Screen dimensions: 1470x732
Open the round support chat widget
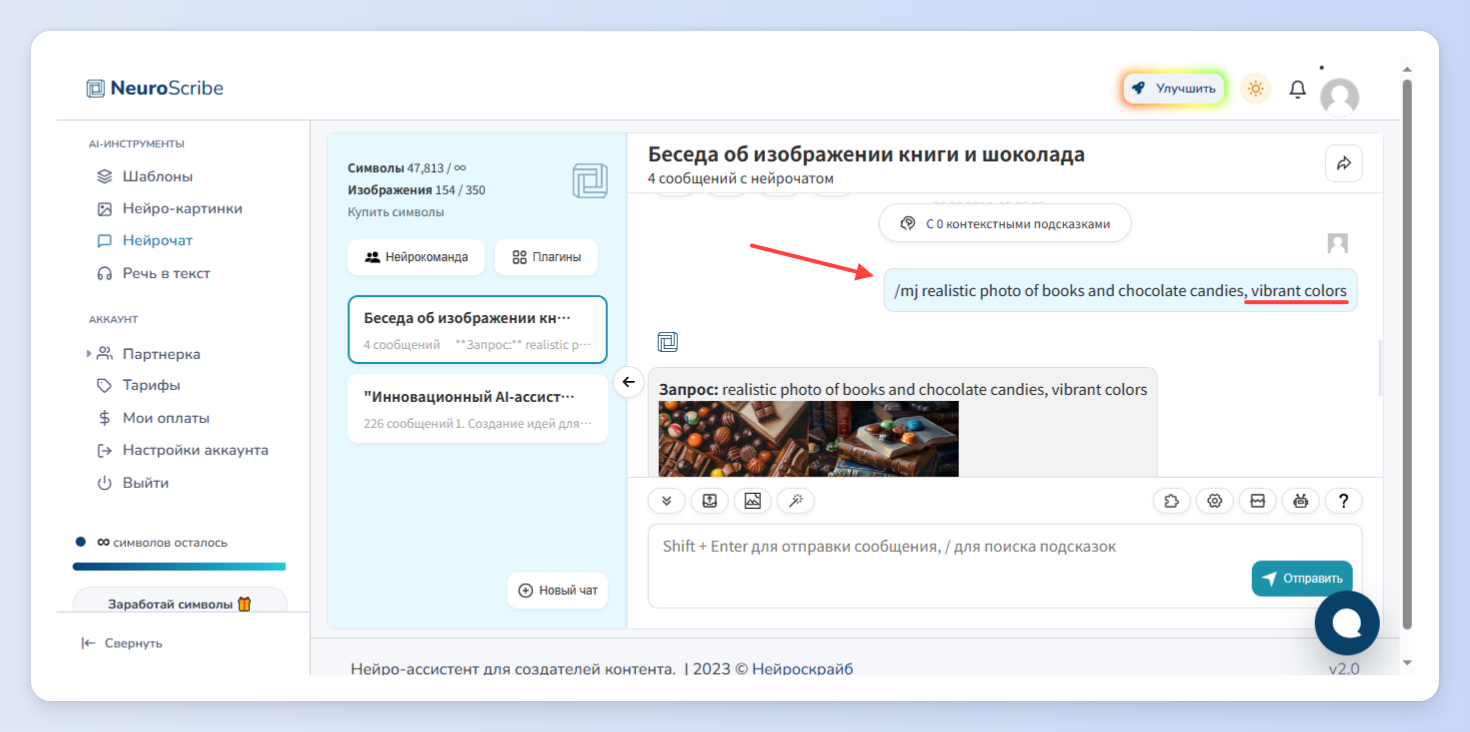click(1347, 623)
